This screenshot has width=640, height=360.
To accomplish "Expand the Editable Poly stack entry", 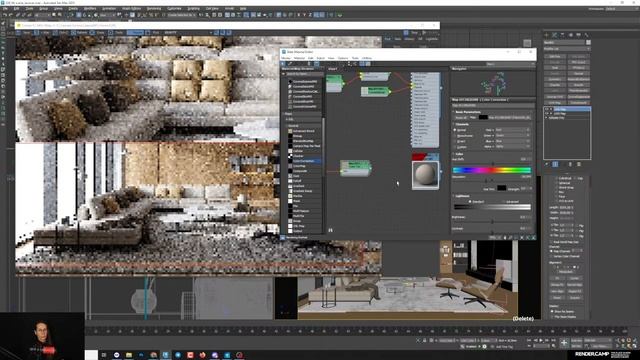I will 546,118.
